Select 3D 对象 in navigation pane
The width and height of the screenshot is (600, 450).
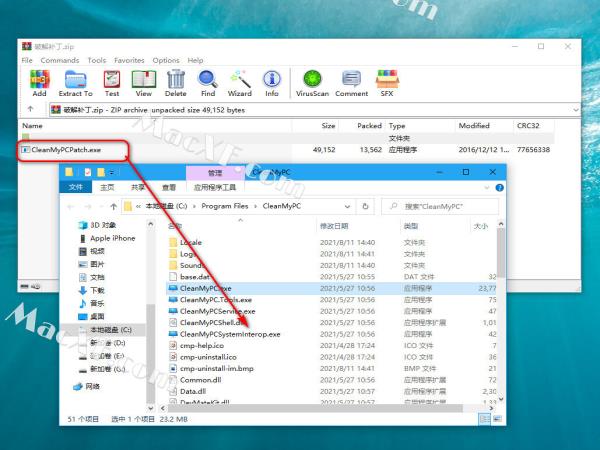[97, 225]
